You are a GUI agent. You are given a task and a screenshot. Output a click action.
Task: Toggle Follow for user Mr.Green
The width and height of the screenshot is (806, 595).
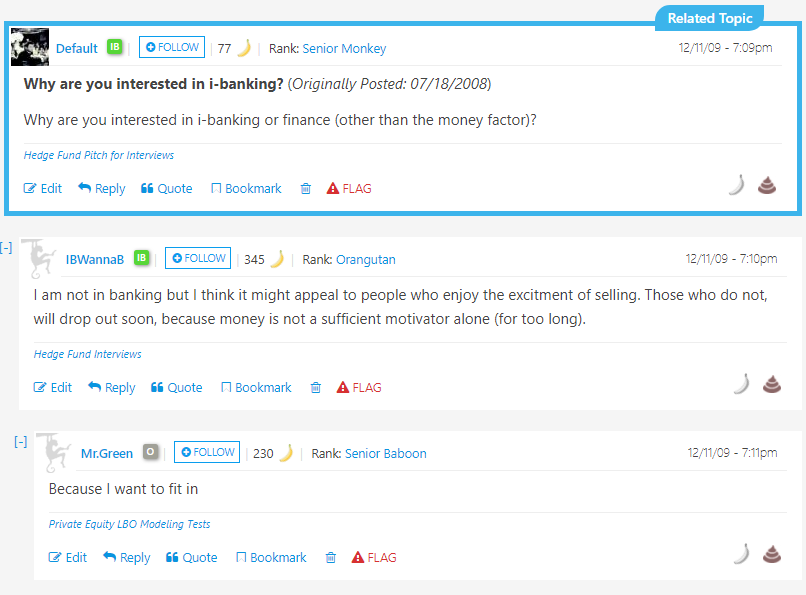point(207,453)
